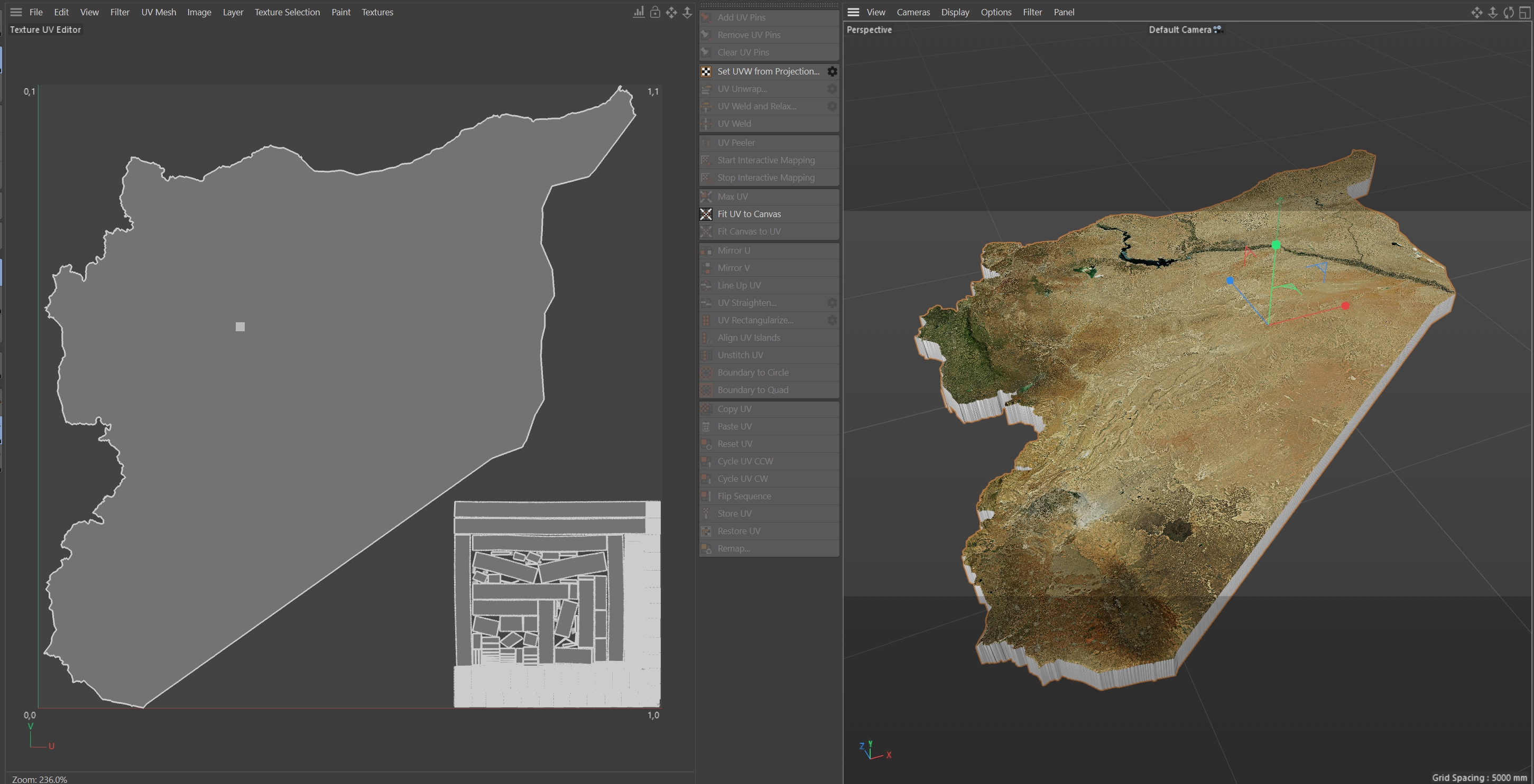The image size is (1534, 784).
Task: Click the Fit UV to Canvas command
Action: click(x=749, y=214)
